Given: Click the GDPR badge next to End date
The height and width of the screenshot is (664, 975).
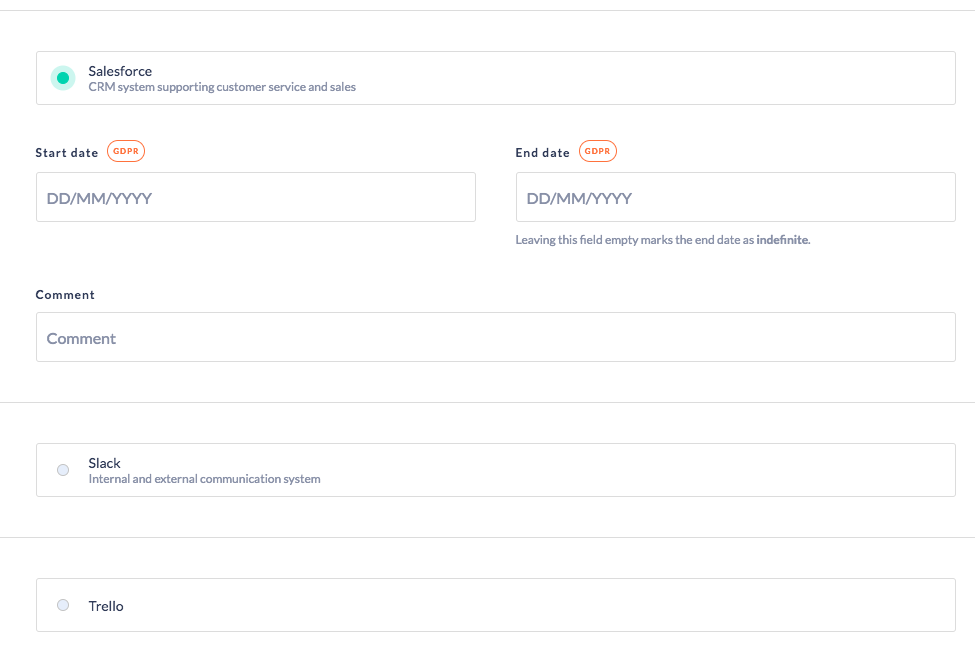Looking at the screenshot, I should (x=597, y=151).
